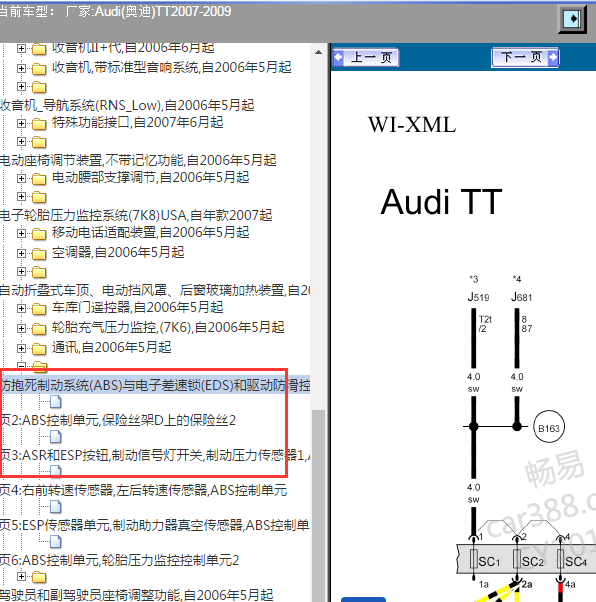Select 自动折叠式车顶、电动挡风罩 item
Screen dimensions: 596x602
point(155,290)
